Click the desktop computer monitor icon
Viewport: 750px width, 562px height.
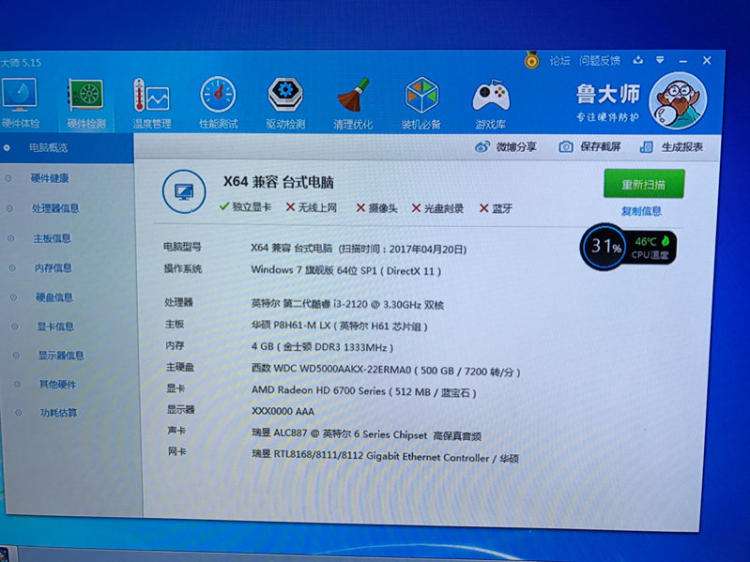click(184, 192)
